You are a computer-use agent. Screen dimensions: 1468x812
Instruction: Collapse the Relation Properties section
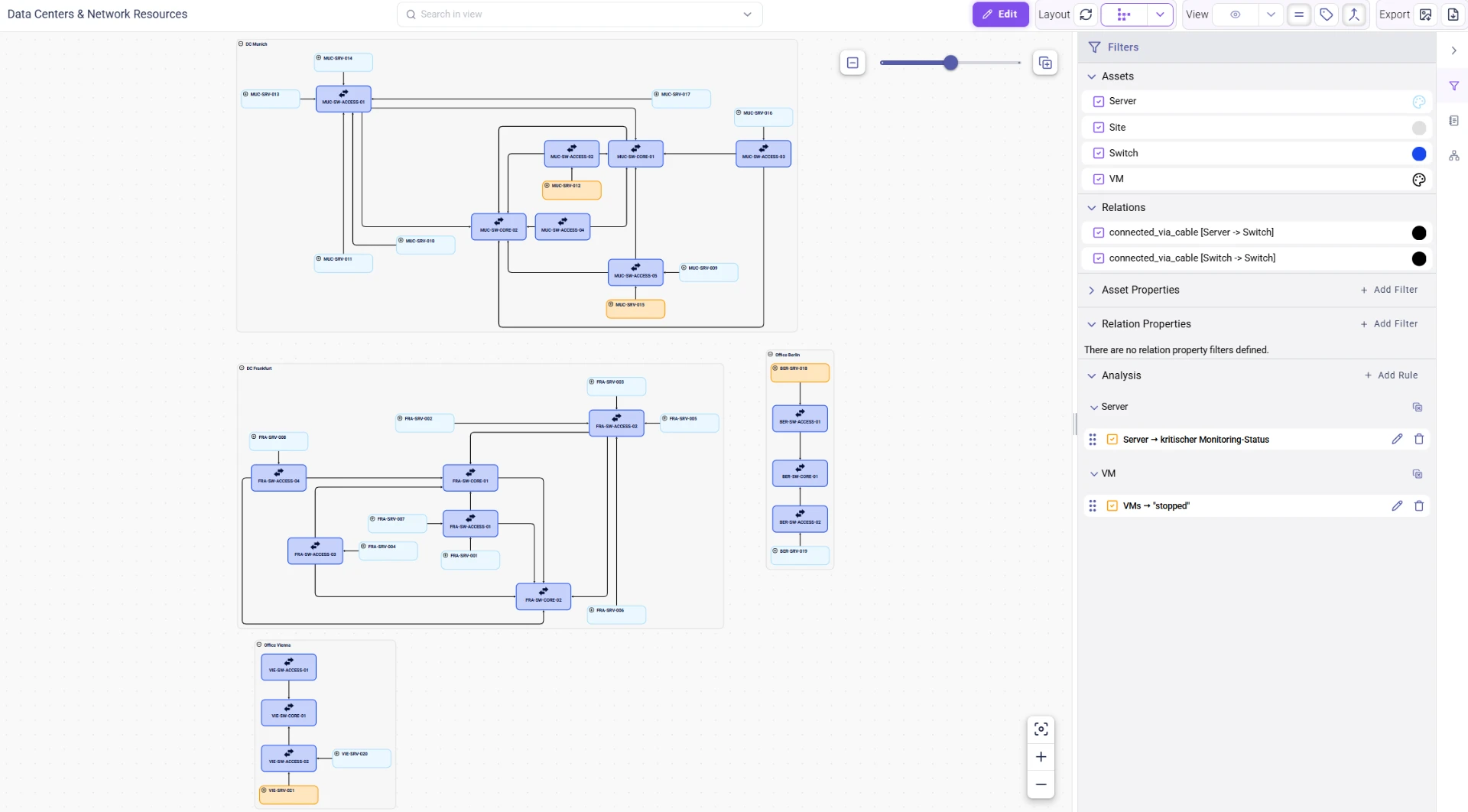coord(1092,324)
